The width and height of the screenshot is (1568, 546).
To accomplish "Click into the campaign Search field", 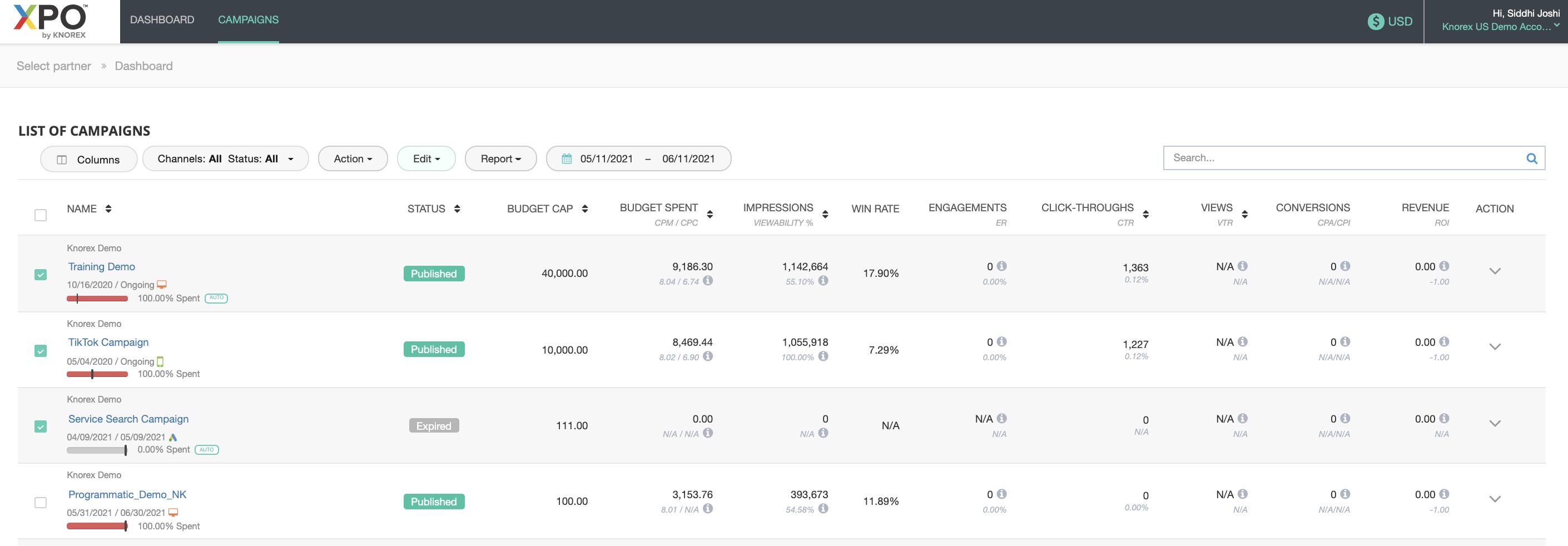I will click(x=1339, y=158).
